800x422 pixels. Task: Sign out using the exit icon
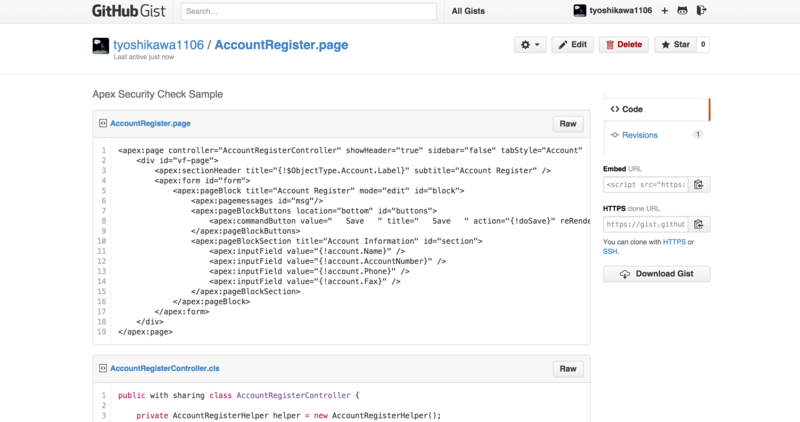pos(702,10)
